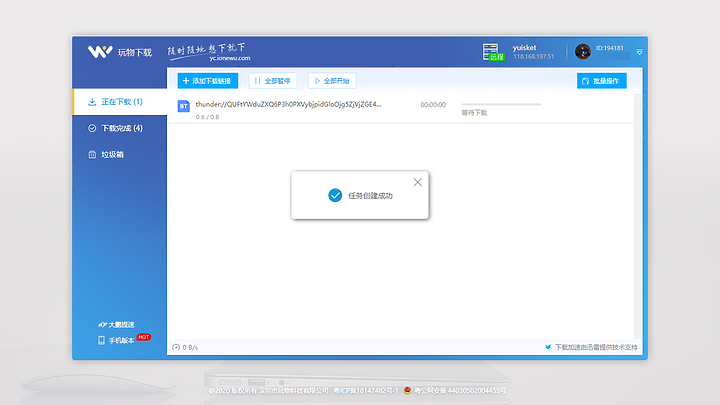Open 大鹏提速 speed boost link
The width and height of the screenshot is (720, 405).
click(116, 325)
